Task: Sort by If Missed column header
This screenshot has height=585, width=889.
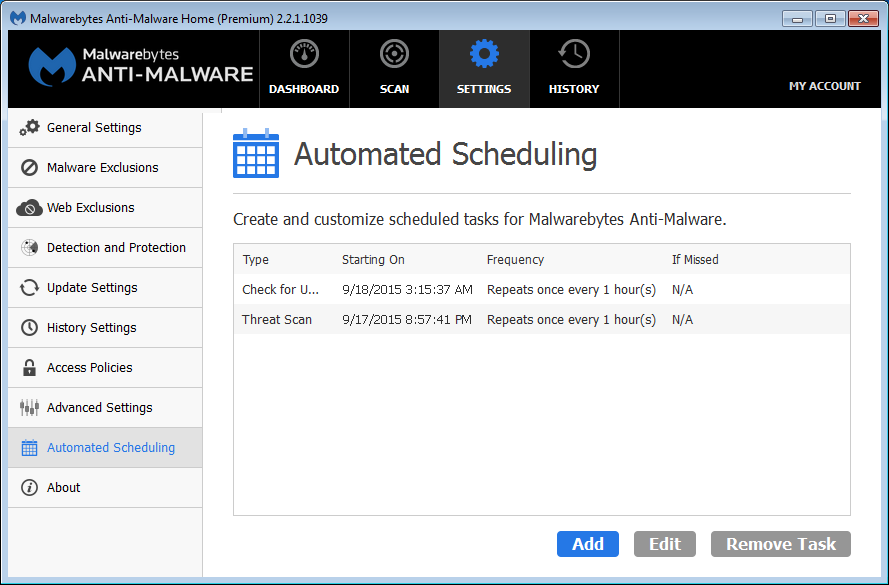Action: click(695, 260)
